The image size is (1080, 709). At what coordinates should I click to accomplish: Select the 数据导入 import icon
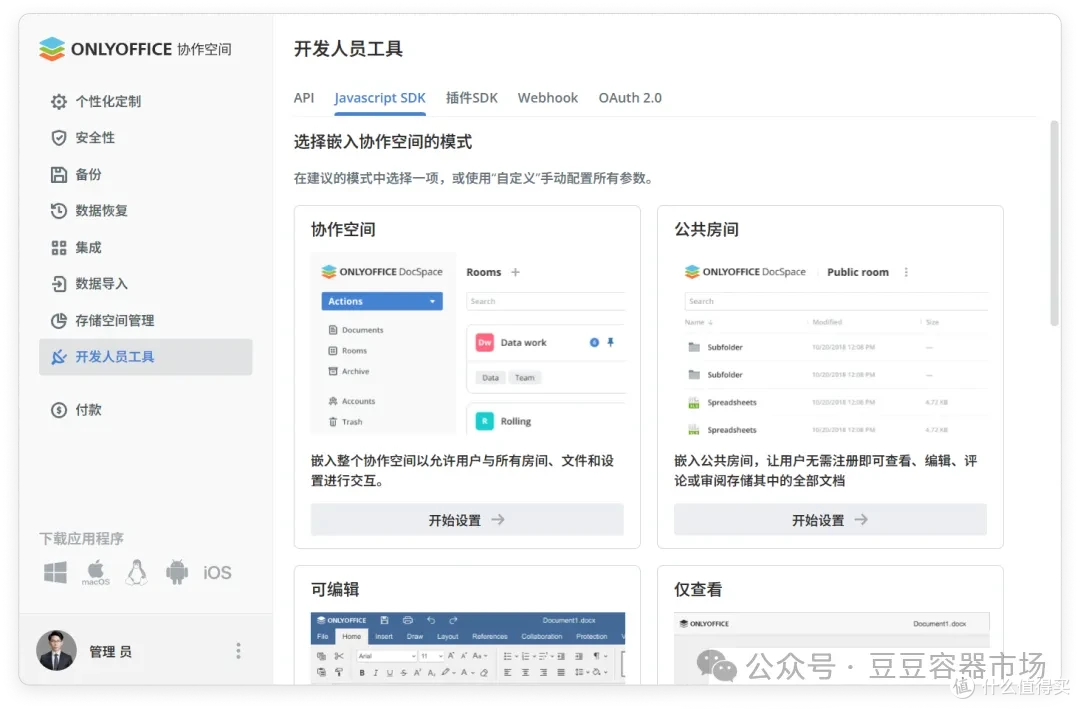(59, 284)
